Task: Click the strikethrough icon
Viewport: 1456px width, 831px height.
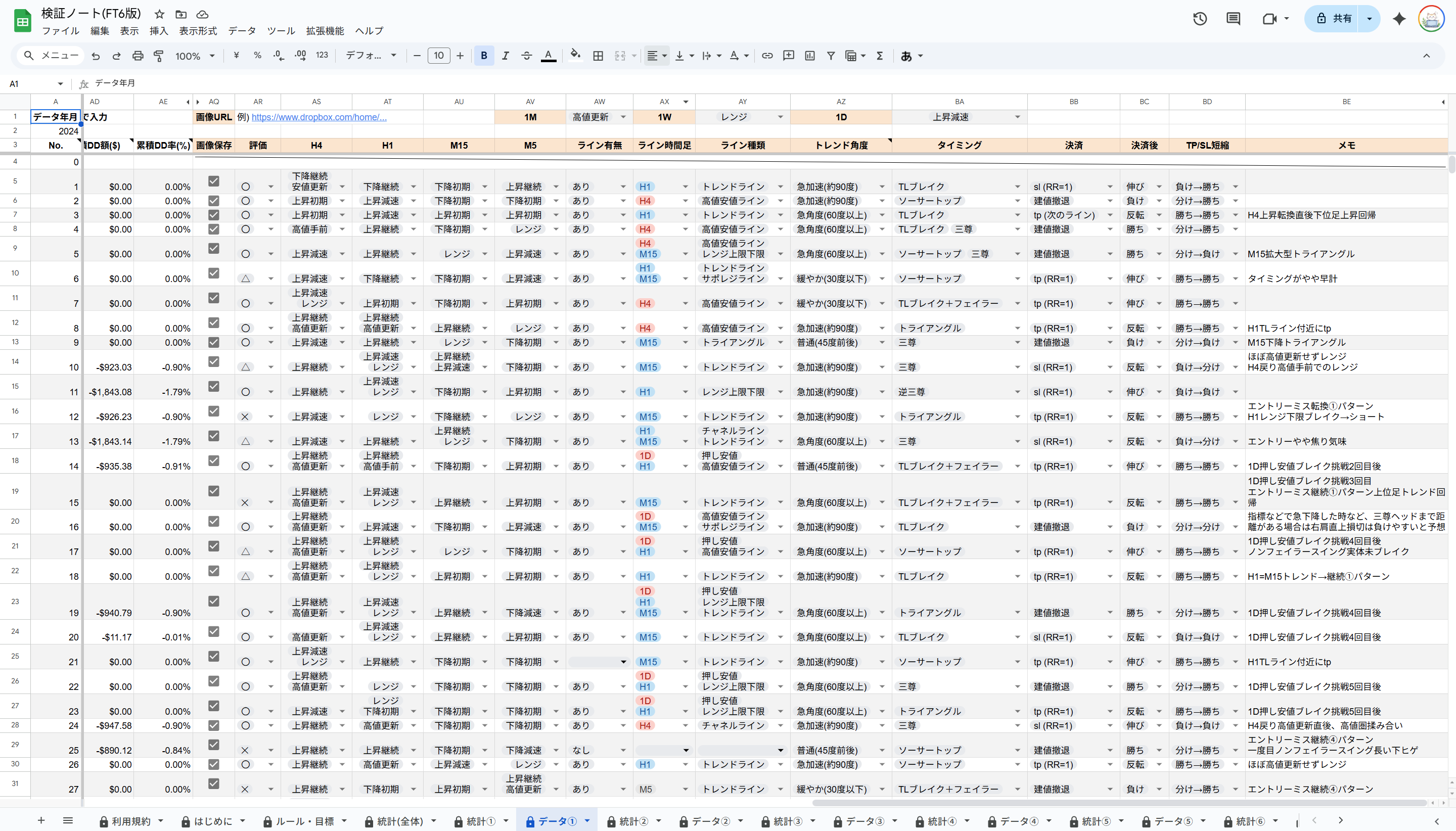Action: (526, 56)
